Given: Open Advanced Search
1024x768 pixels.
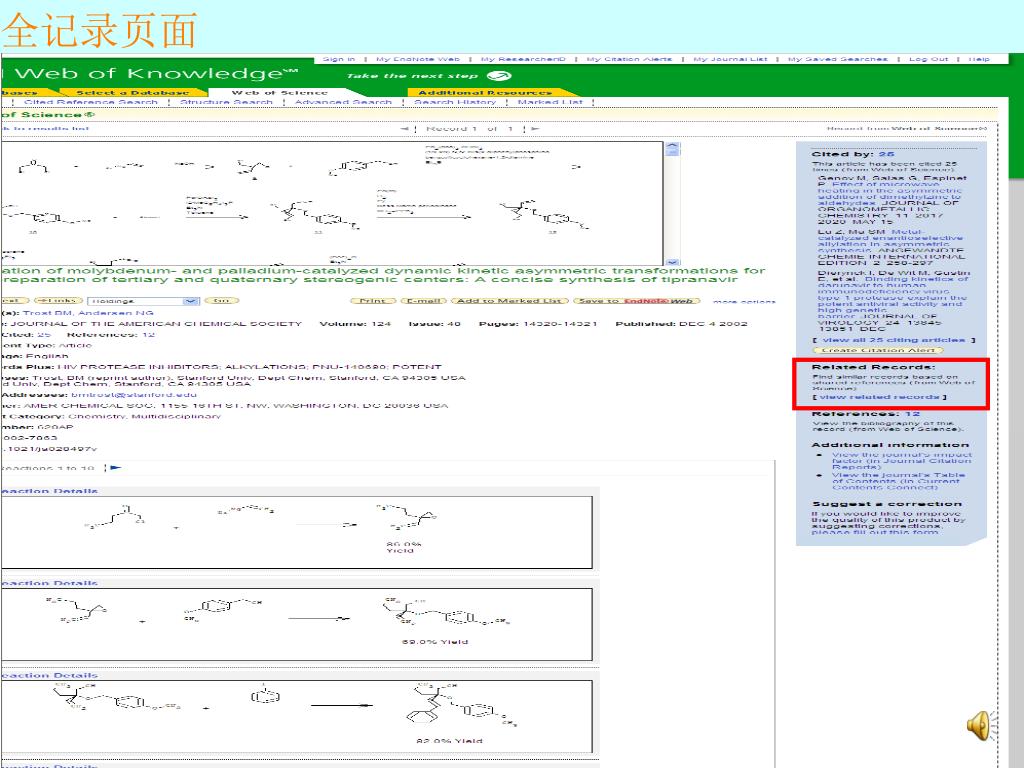Looking at the screenshot, I should click(x=343, y=102).
